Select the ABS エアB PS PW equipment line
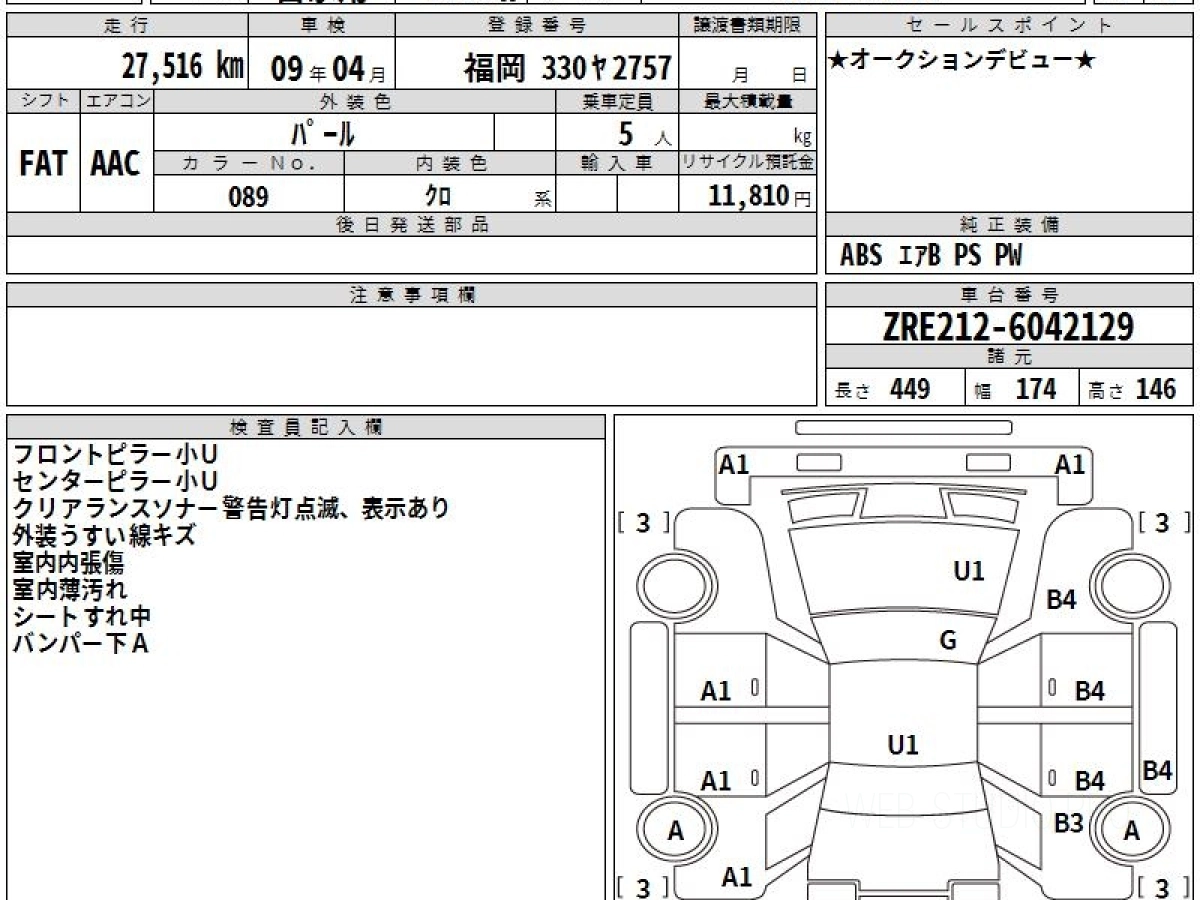 (930, 256)
